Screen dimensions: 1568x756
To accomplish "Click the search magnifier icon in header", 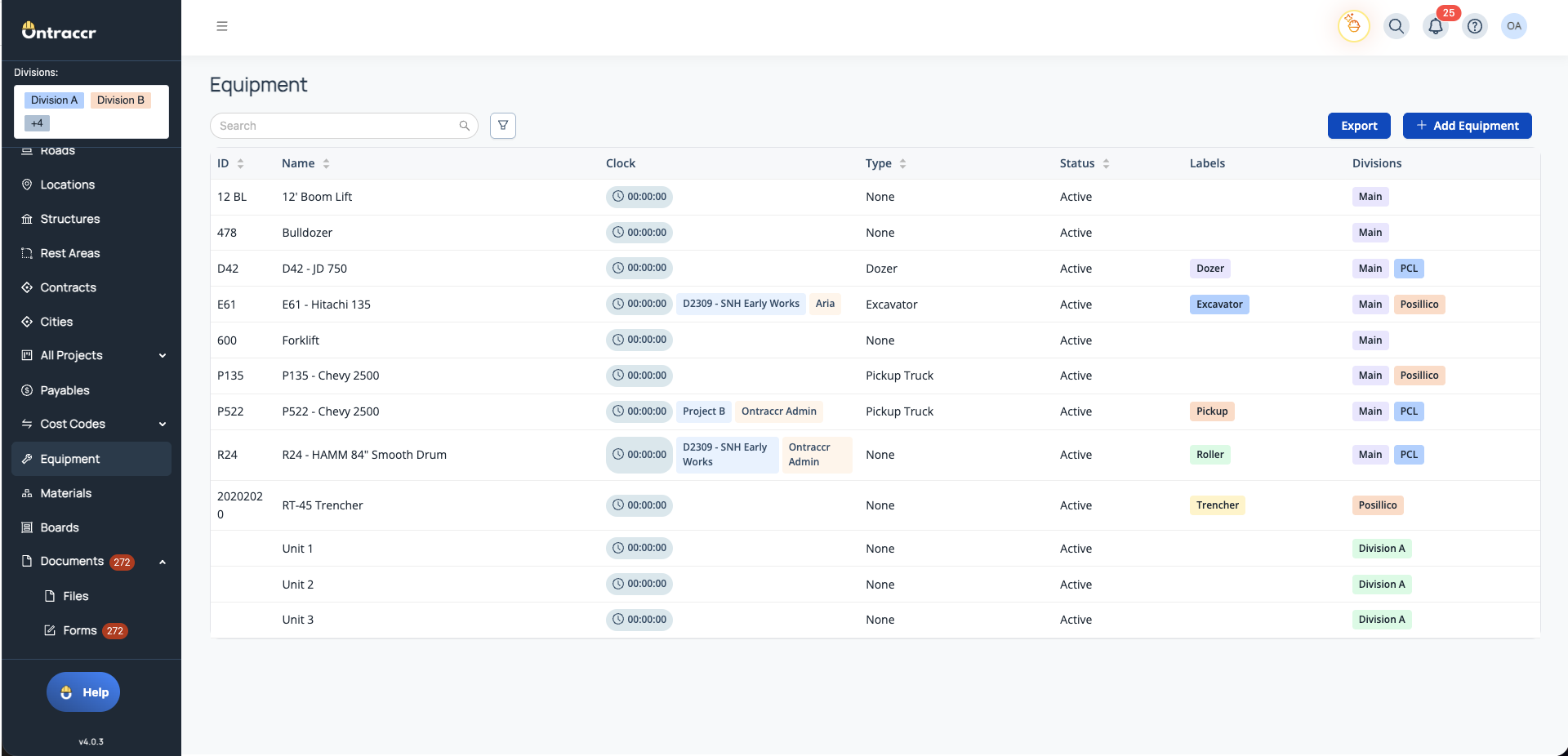I will click(x=1396, y=26).
